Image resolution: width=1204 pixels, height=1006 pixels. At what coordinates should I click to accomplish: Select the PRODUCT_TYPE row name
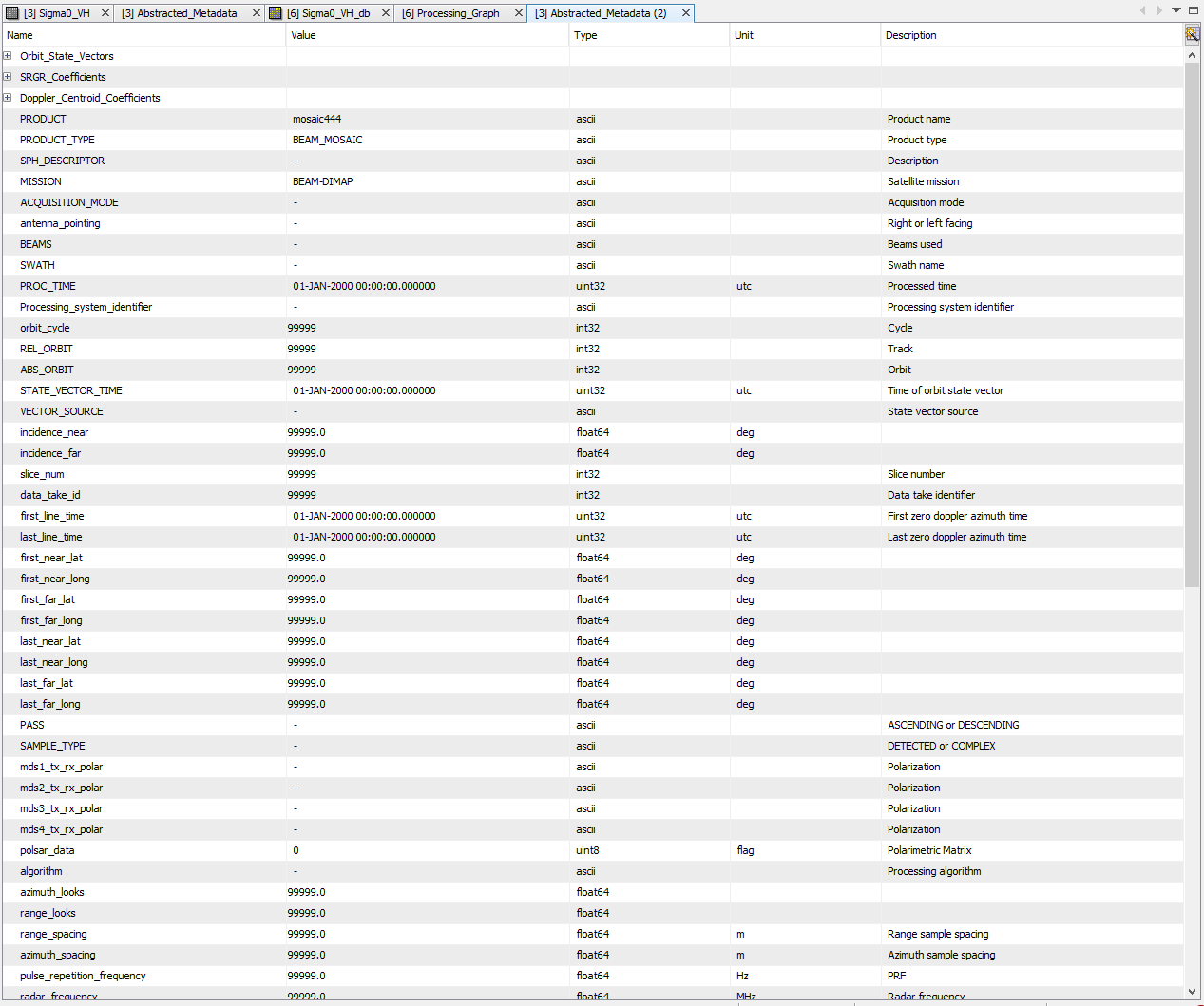click(x=57, y=140)
